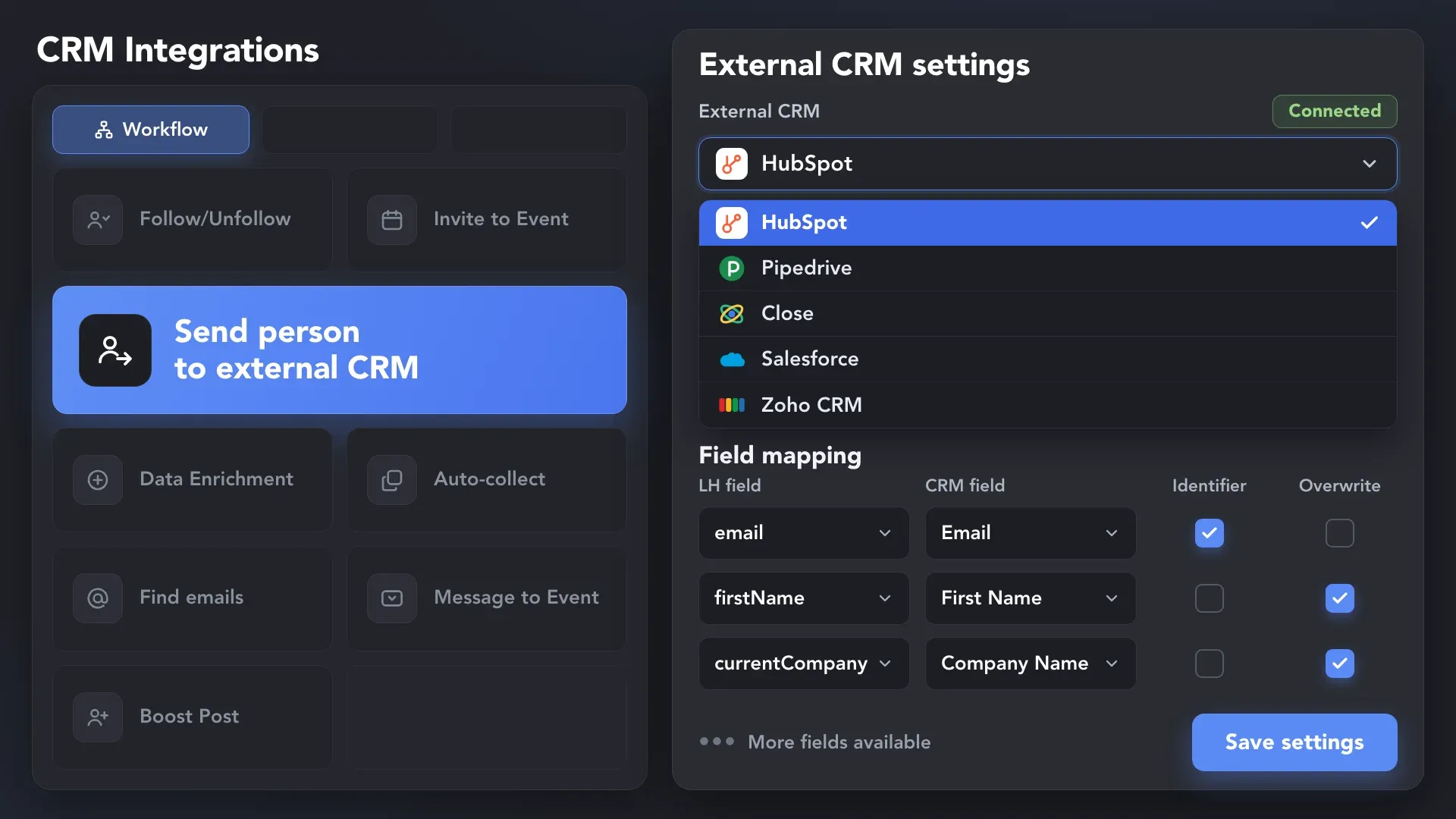Click the Close CRM logo icon

[x=732, y=314]
